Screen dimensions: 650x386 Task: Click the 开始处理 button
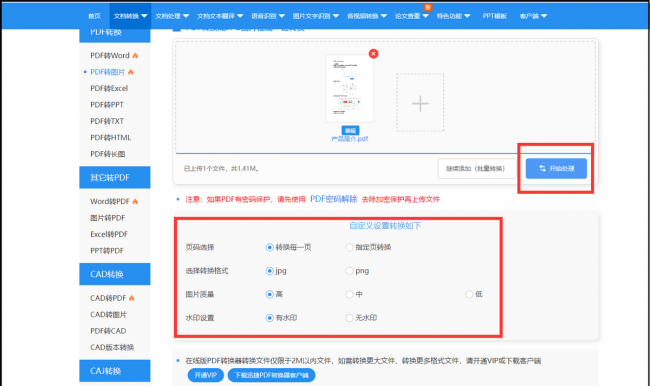click(556, 168)
